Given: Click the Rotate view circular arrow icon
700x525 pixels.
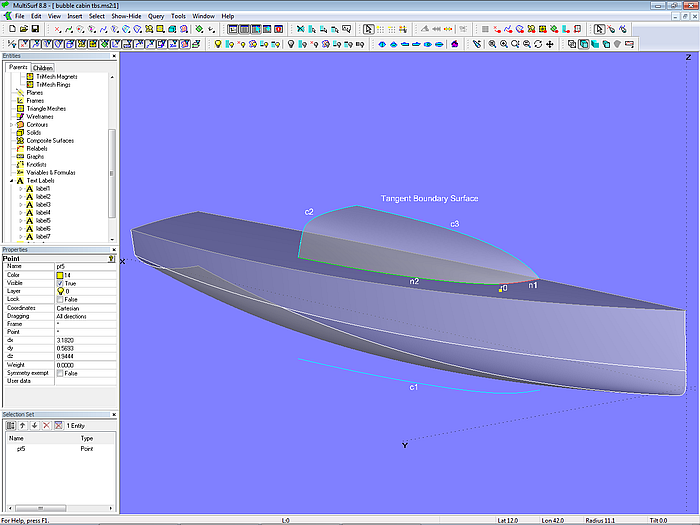Looking at the screenshot, I should click(539, 44).
